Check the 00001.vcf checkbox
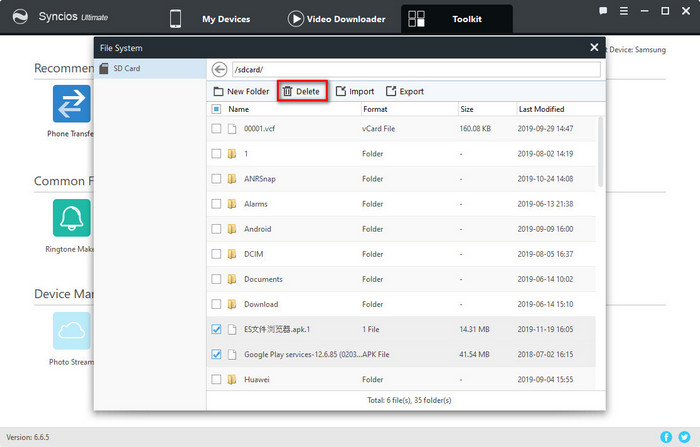700x447 pixels. click(216, 129)
